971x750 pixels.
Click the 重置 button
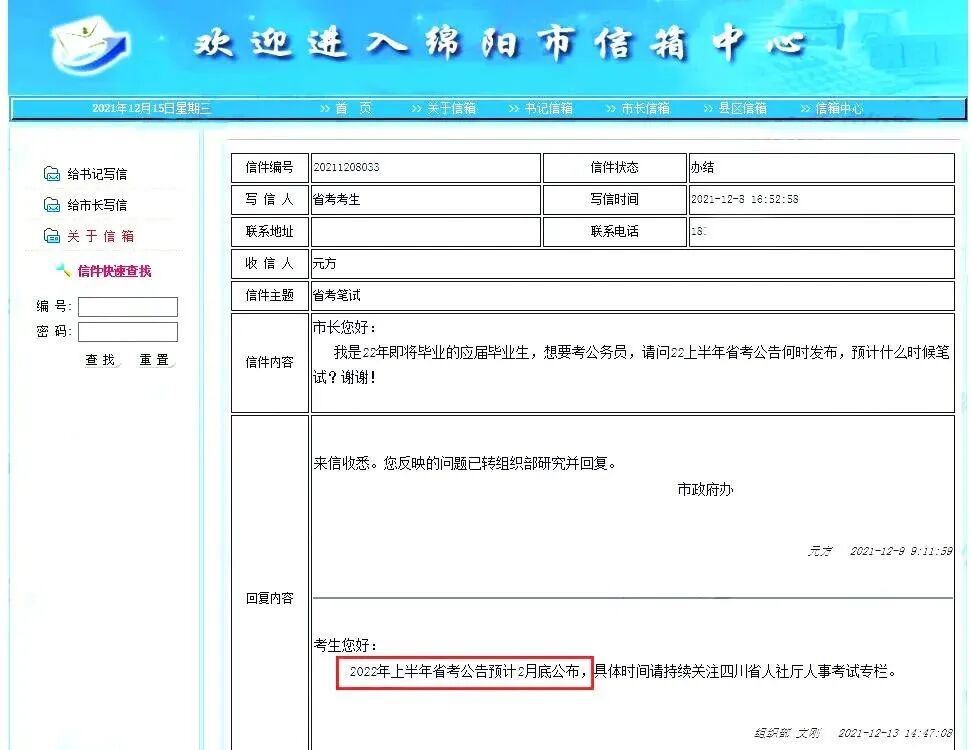[x=154, y=360]
